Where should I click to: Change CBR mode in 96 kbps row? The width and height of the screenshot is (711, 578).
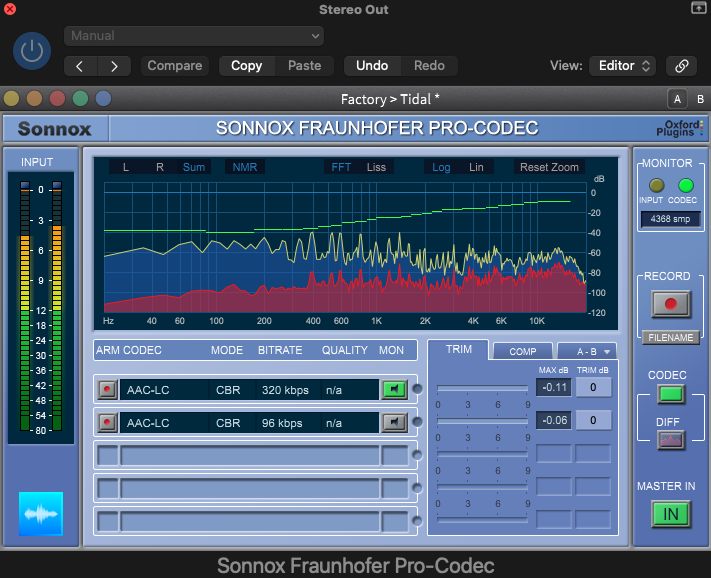click(x=232, y=423)
